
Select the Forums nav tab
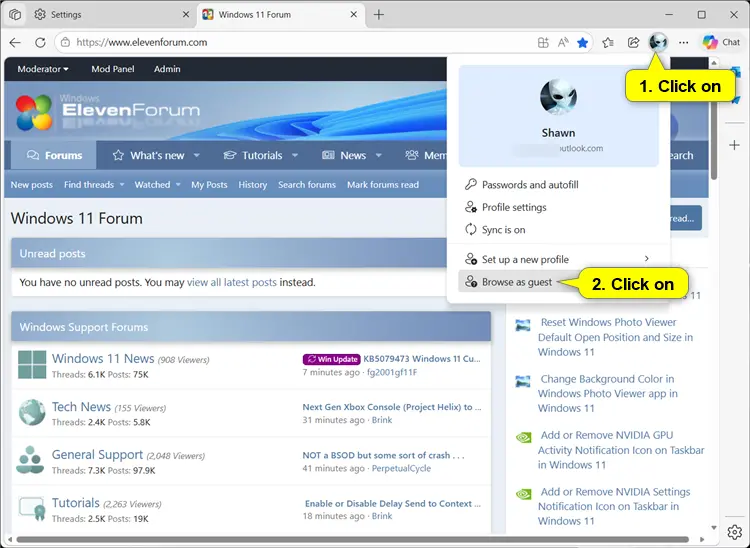point(54,155)
